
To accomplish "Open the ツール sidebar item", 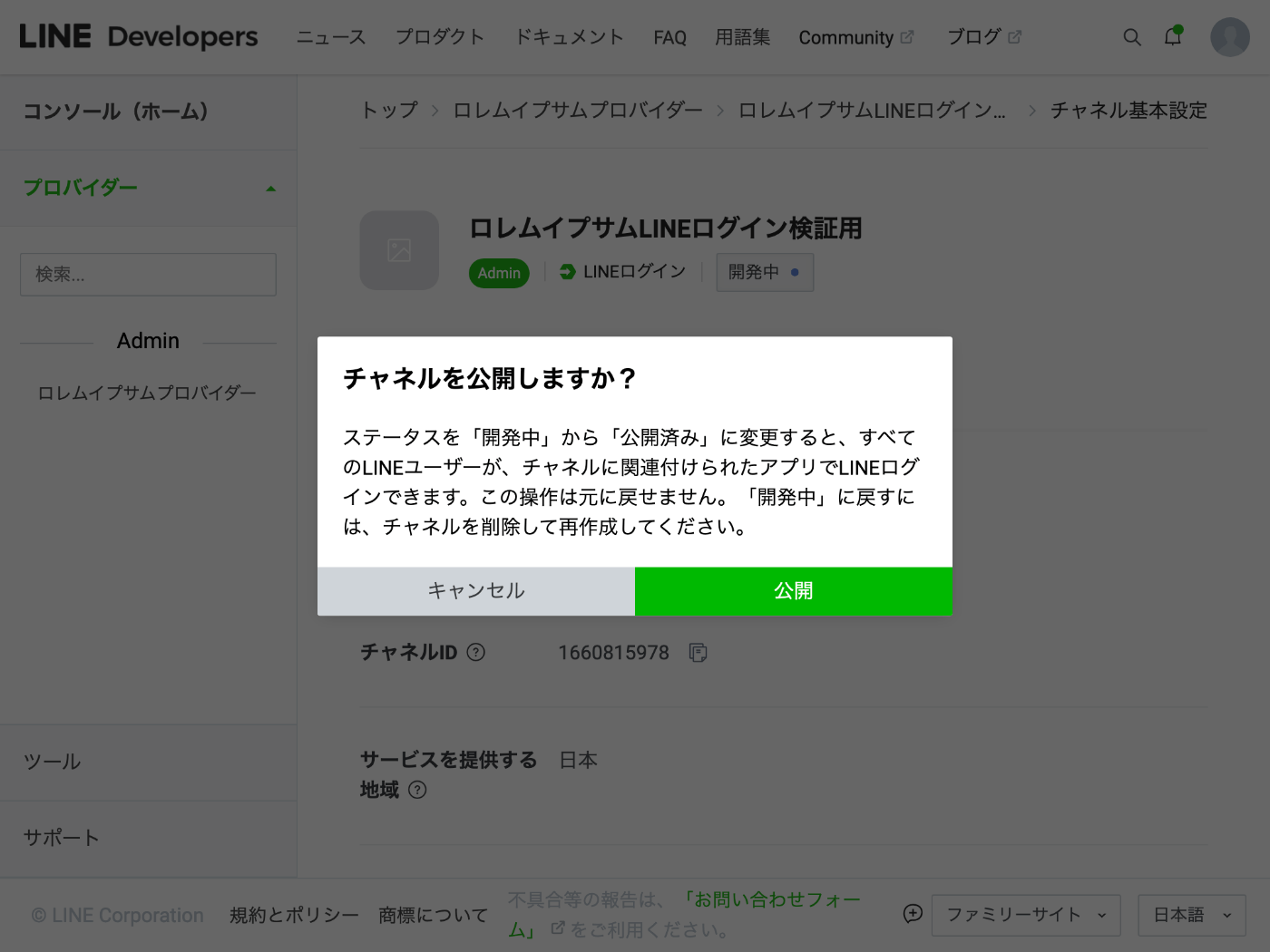I will click(x=52, y=762).
